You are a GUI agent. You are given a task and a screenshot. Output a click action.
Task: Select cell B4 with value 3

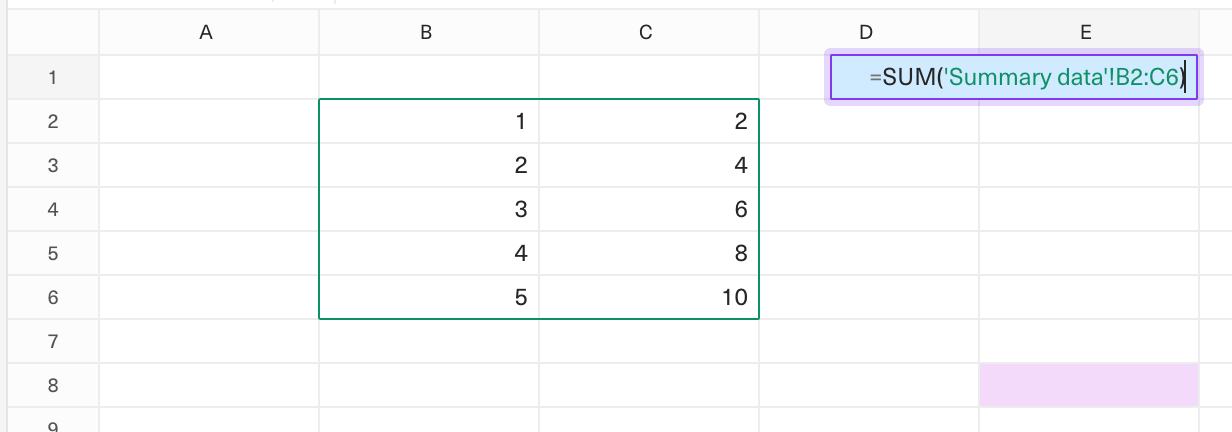(x=429, y=209)
